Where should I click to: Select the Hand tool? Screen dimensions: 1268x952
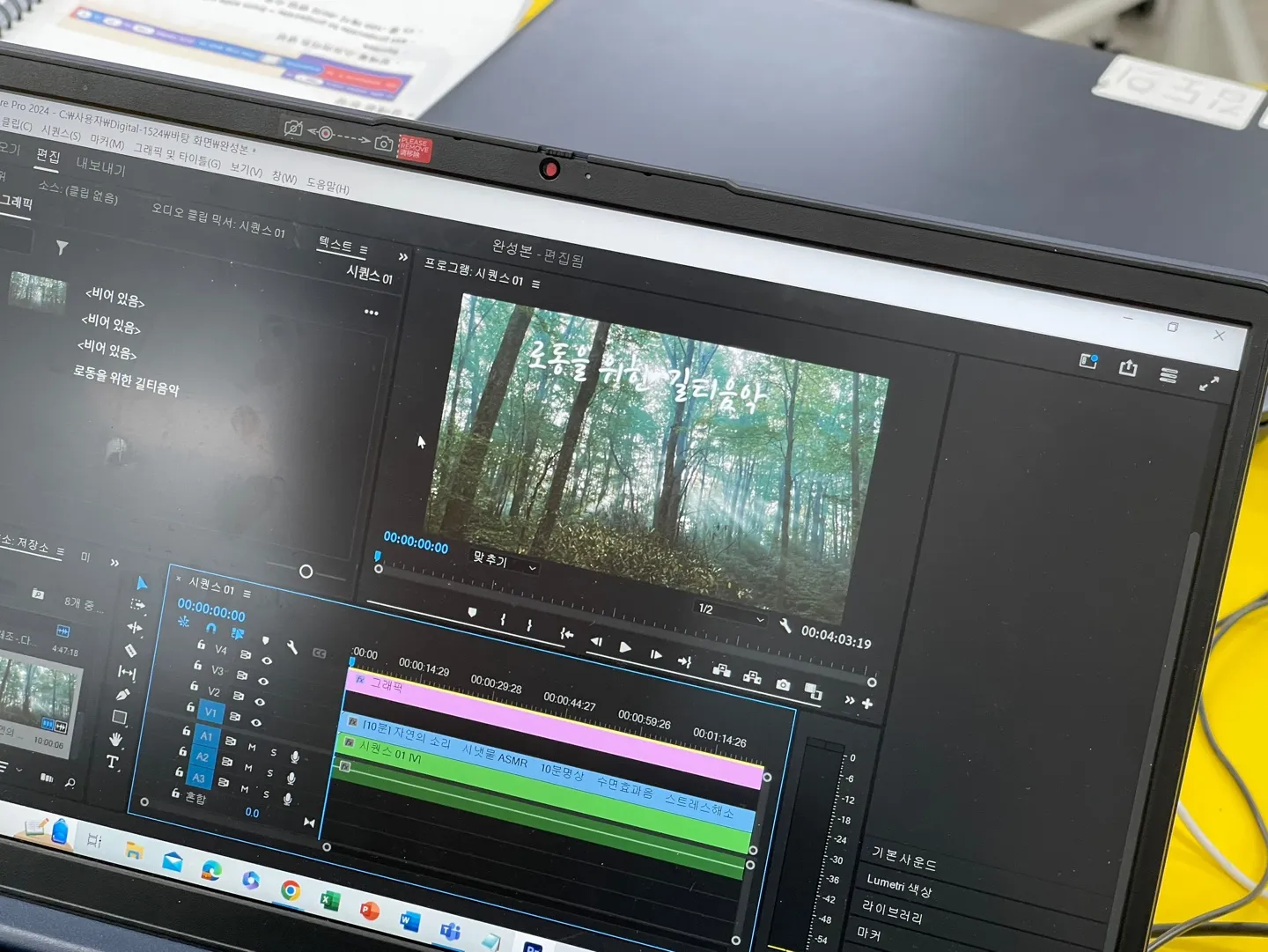click(116, 739)
